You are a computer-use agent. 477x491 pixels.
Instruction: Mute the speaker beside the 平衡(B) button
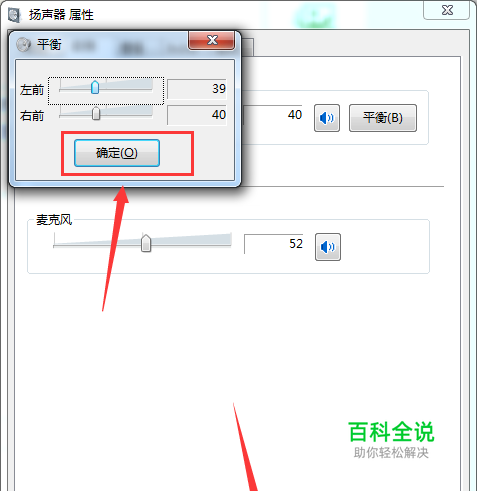point(327,118)
